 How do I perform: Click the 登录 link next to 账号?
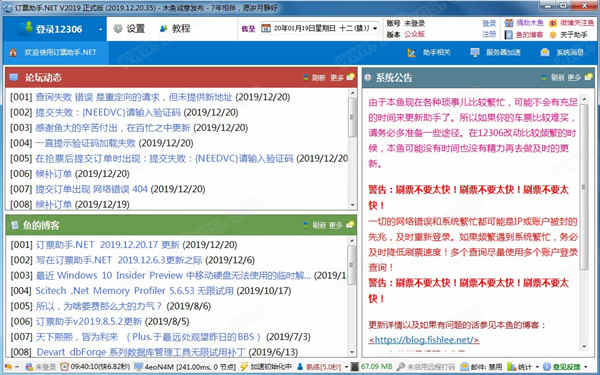click(489, 23)
